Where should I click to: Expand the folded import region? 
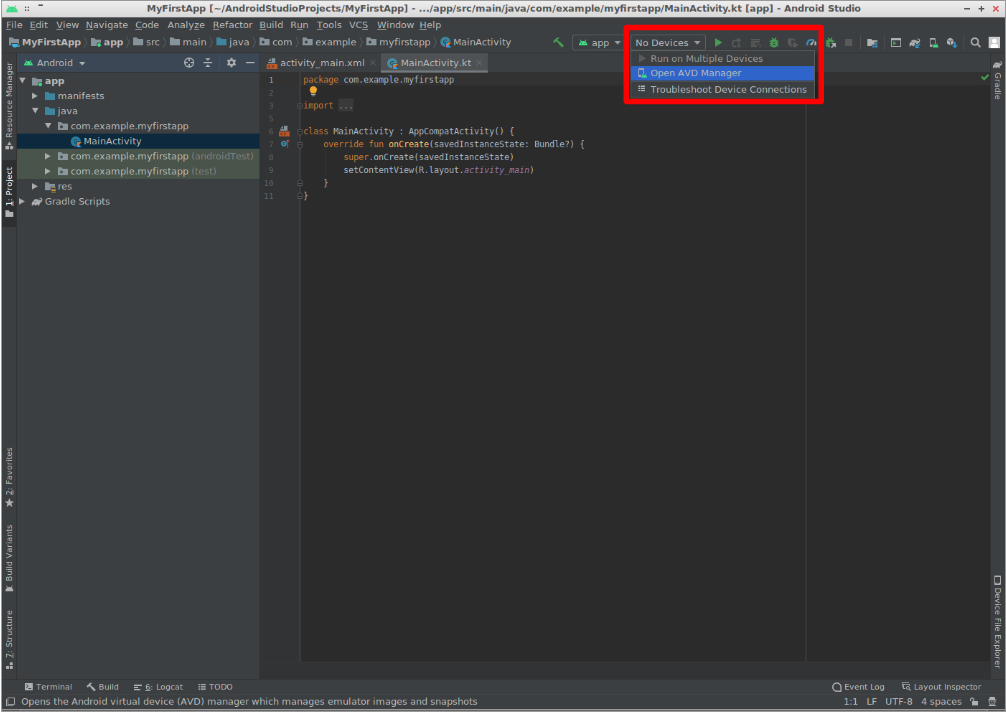pyautogui.click(x=346, y=106)
